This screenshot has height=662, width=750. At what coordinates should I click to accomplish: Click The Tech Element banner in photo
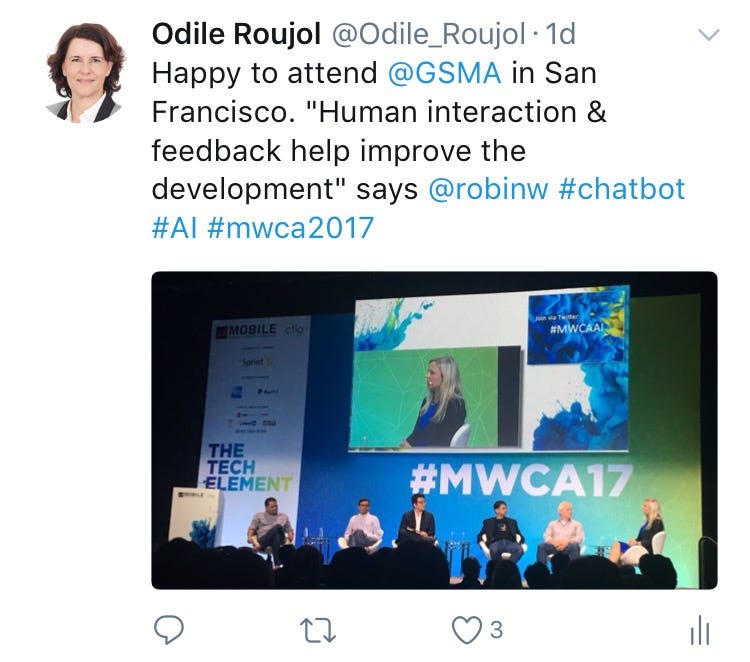click(x=249, y=467)
